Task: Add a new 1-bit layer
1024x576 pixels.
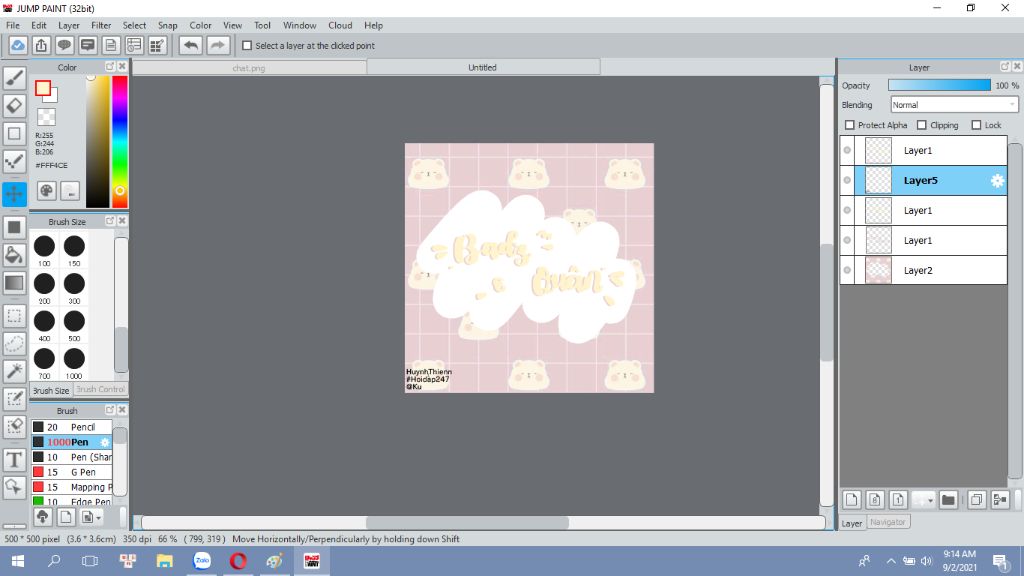Action: [x=898, y=500]
